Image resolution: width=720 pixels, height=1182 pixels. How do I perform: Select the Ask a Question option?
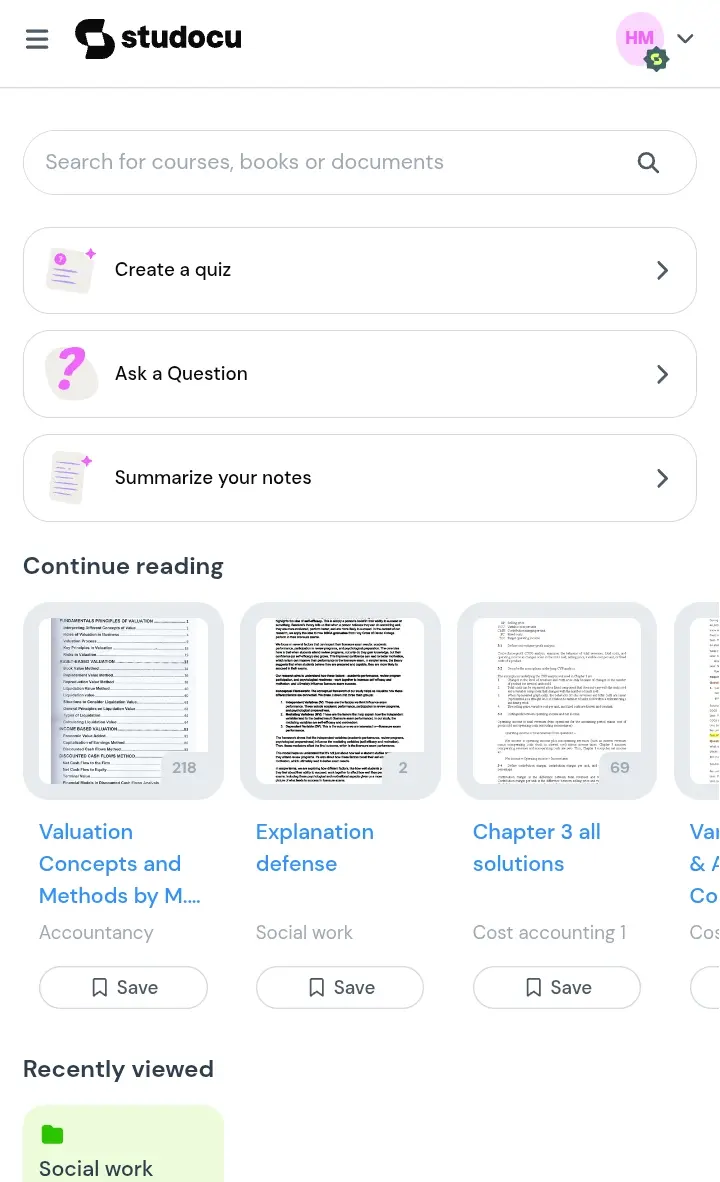pos(360,374)
